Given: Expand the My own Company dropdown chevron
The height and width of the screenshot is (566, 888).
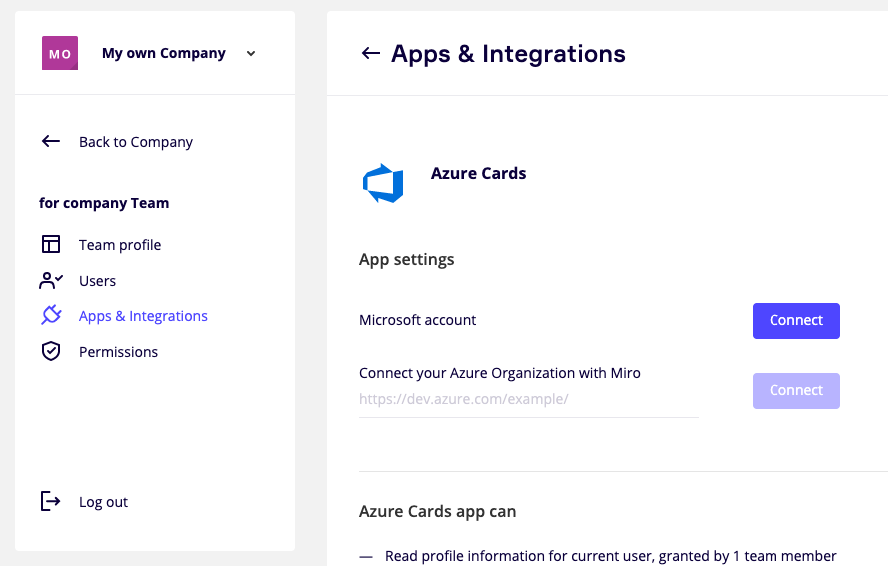Looking at the screenshot, I should tap(251, 54).
